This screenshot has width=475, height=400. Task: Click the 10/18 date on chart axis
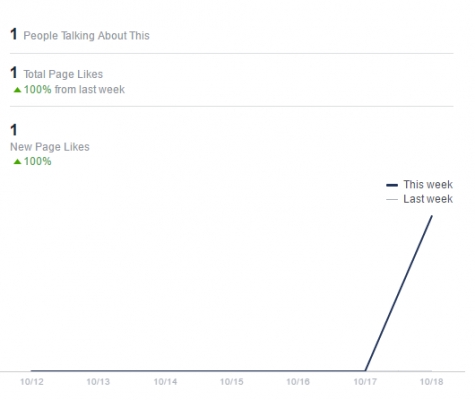point(431,382)
